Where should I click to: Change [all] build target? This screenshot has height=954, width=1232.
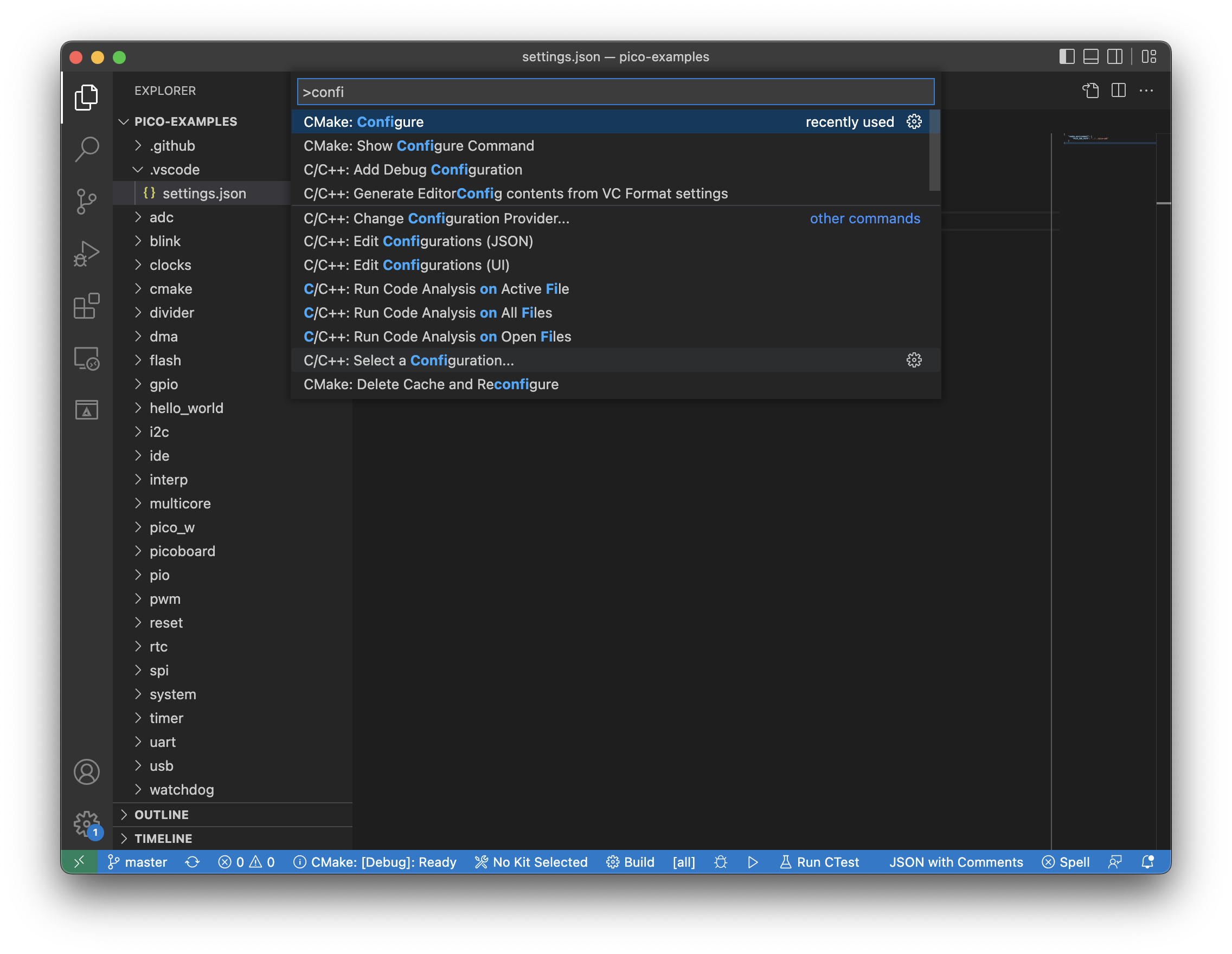point(684,861)
